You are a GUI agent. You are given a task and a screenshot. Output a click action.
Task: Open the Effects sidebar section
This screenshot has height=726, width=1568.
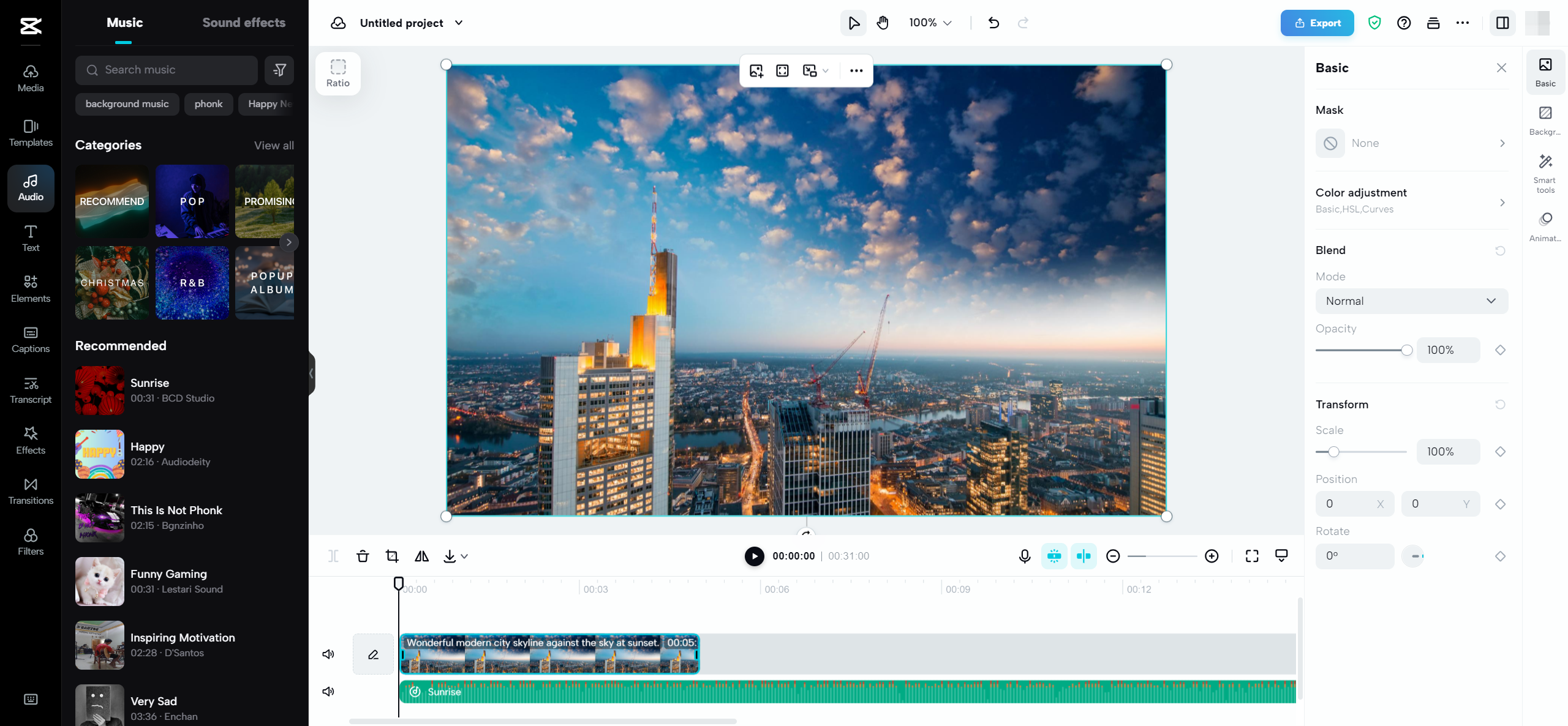pos(31,440)
